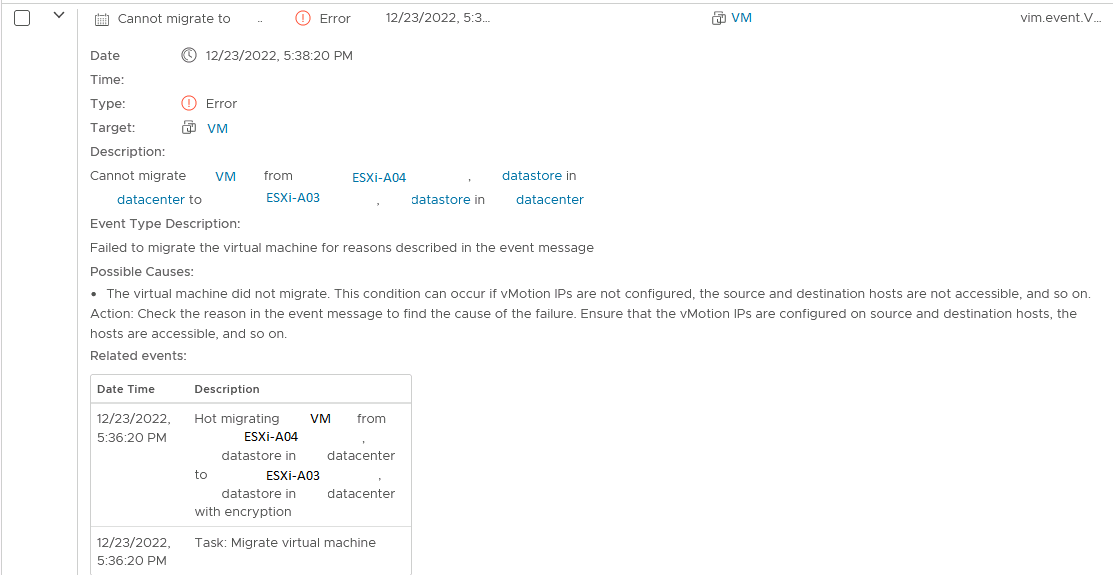Click the calendar icon beside 'Cannot migrate to'
Image resolution: width=1113 pixels, height=575 pixels.
pos(101,19)
